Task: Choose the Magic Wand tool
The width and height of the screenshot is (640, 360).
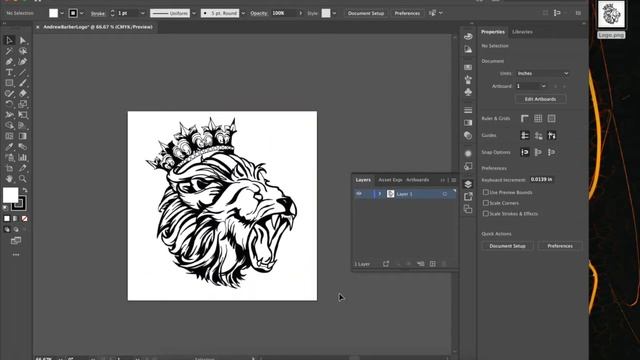Action: 9,51
